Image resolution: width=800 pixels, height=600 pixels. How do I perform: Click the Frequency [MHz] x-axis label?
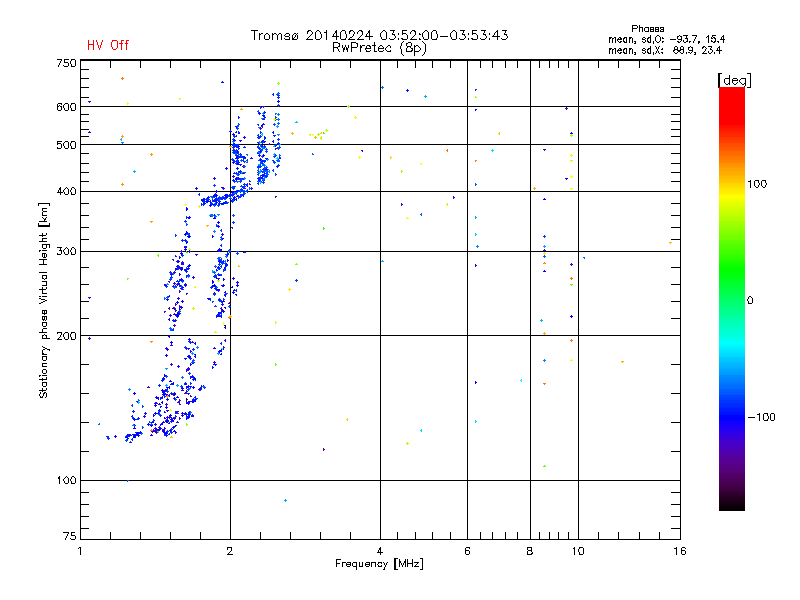coord(379,565)
